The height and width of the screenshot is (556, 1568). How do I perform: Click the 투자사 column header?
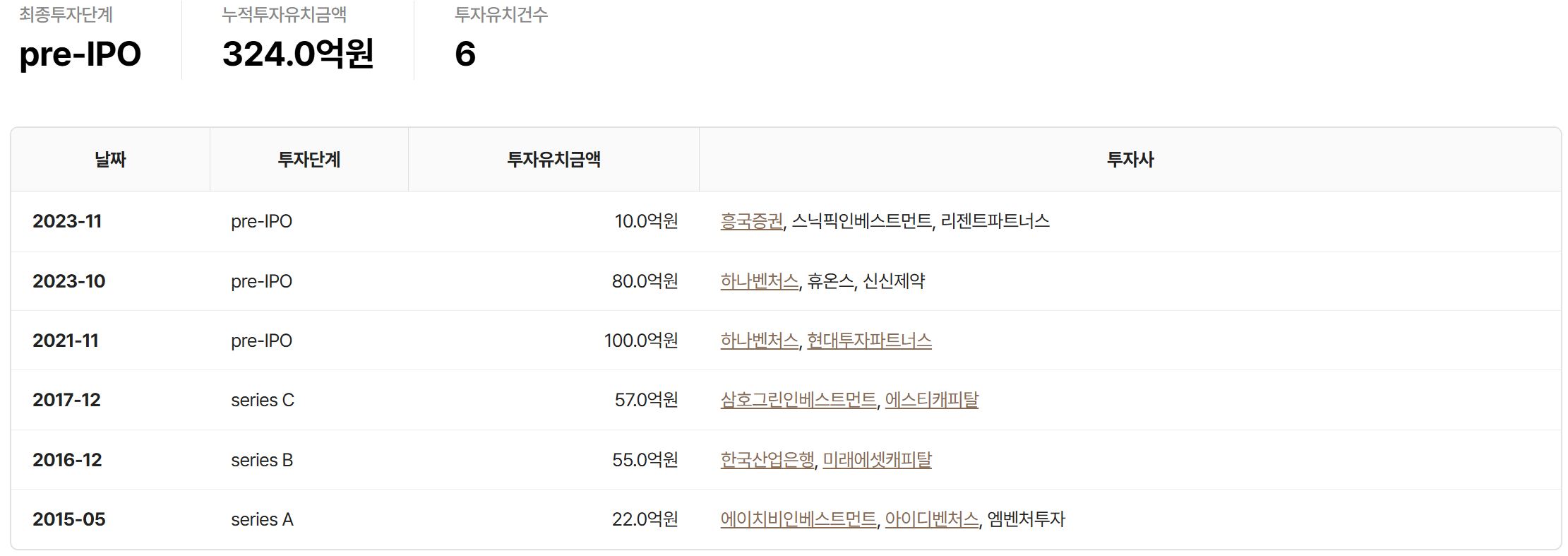point(1130,160)
